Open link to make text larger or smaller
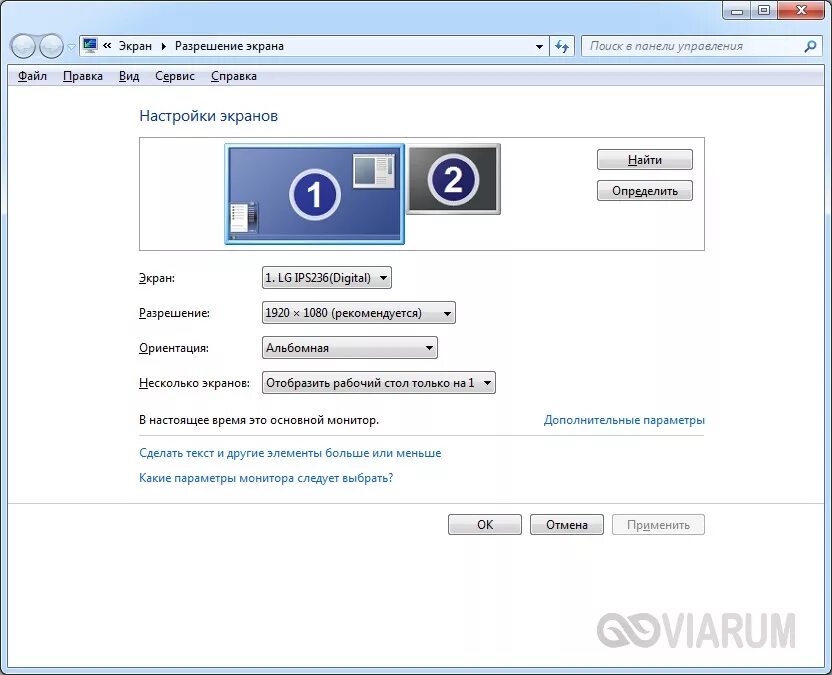 click(x=290, y=453)
